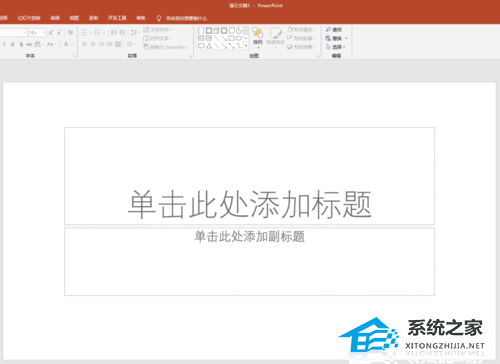Open the 帮助 (Help) tab
500x364 pixels.
click(x=141, y=18)
